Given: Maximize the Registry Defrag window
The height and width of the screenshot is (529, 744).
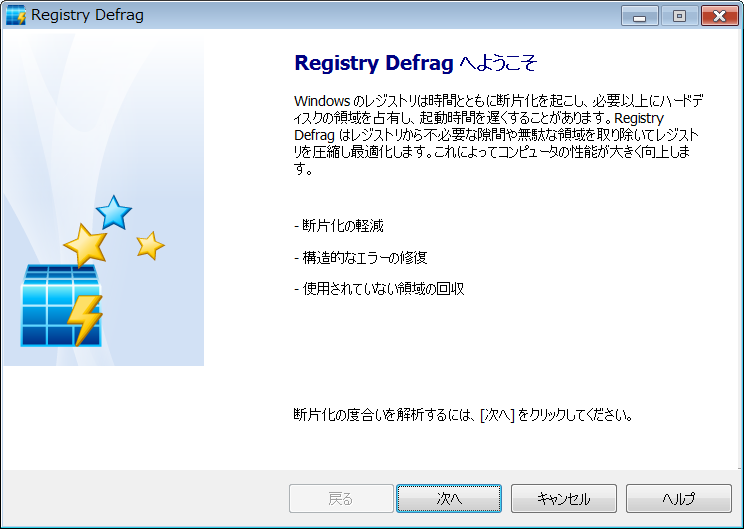Looking at the screenshot, I should [679, 16].
